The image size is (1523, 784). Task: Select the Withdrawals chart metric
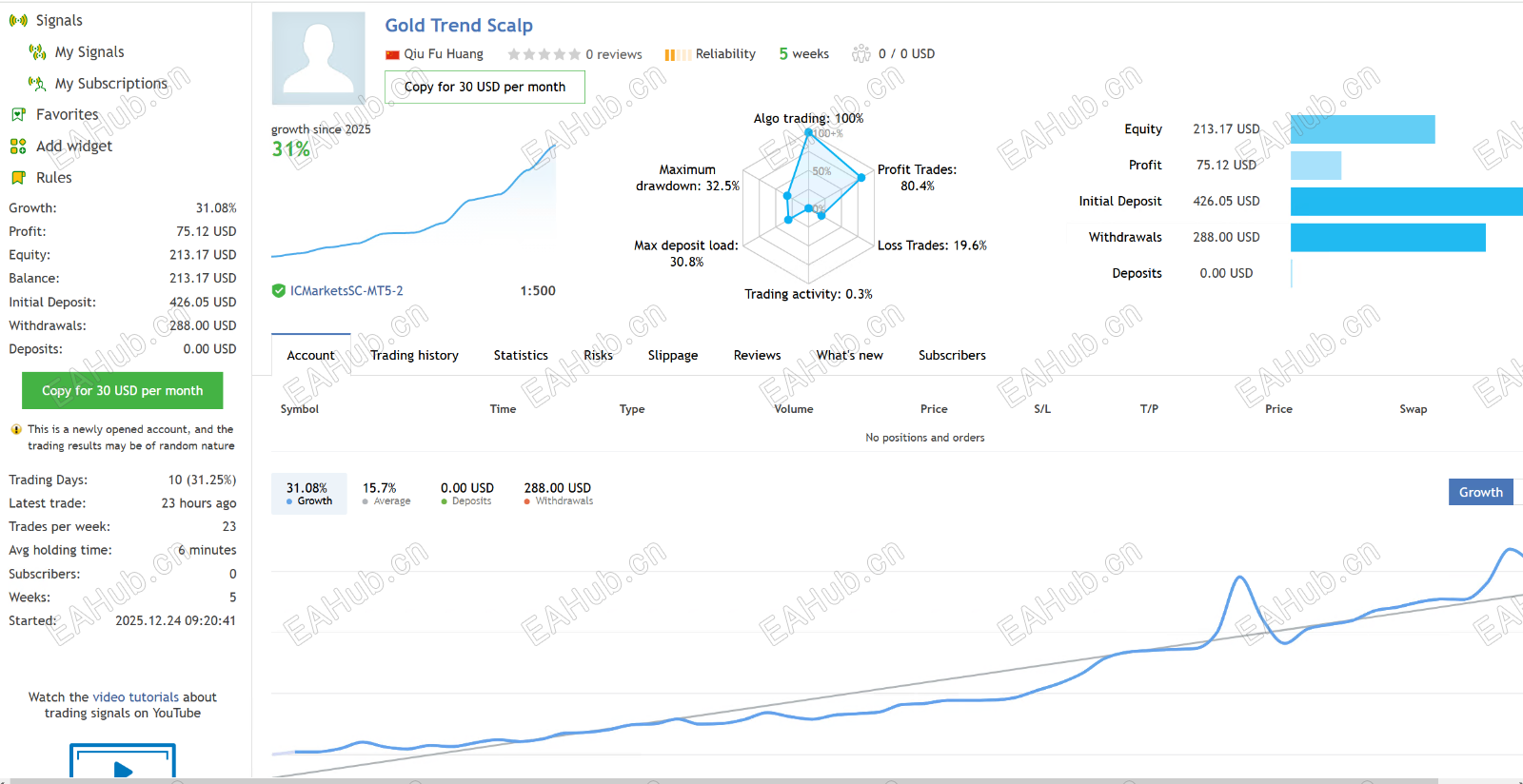pos(558,493)
